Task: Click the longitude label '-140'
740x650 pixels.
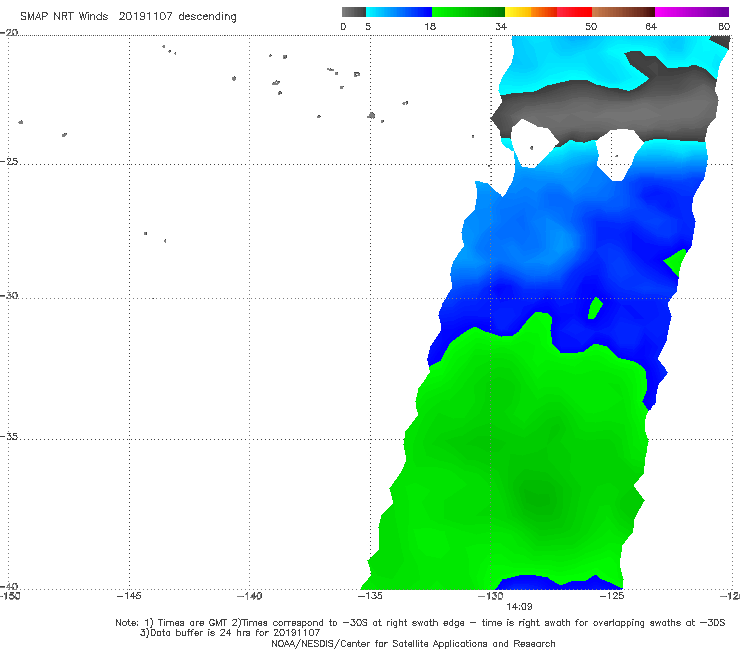Action: coord(249,596)
